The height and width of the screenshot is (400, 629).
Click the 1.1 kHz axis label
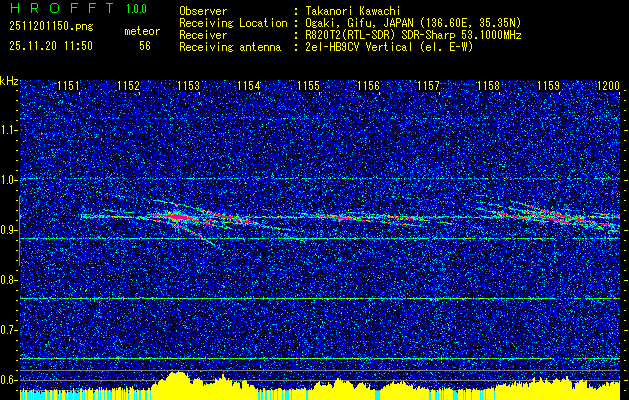(9, 130)
